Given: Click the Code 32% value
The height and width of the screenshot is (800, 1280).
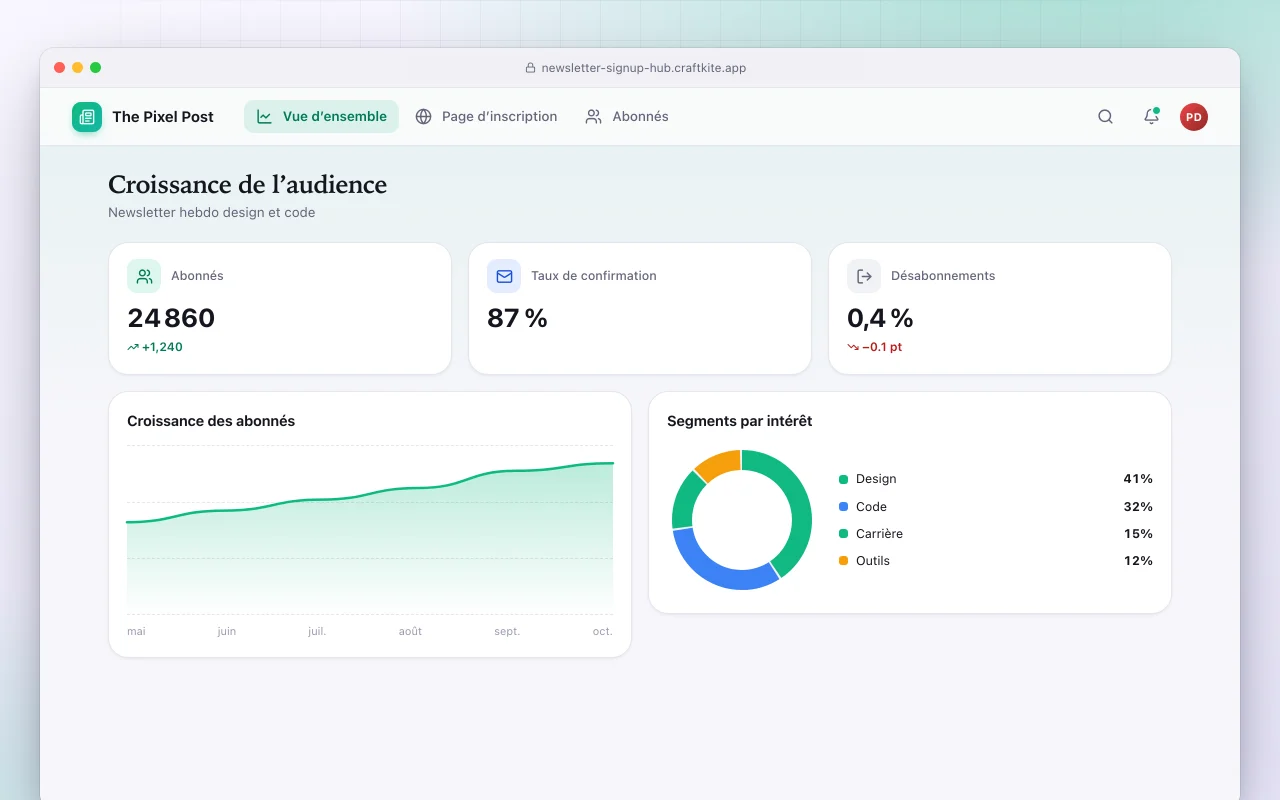Looking at the screenshot, I should (1138, 507).
